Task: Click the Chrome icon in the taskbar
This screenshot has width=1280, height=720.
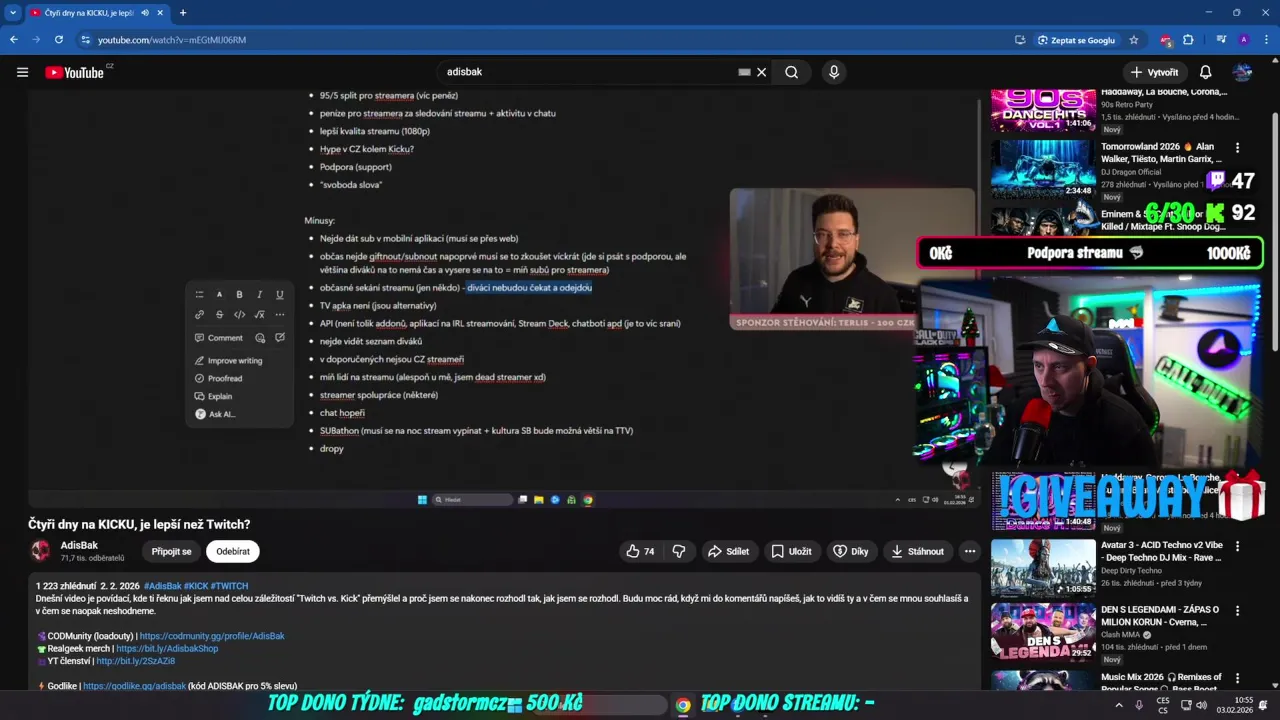Action: coord(682,705)
